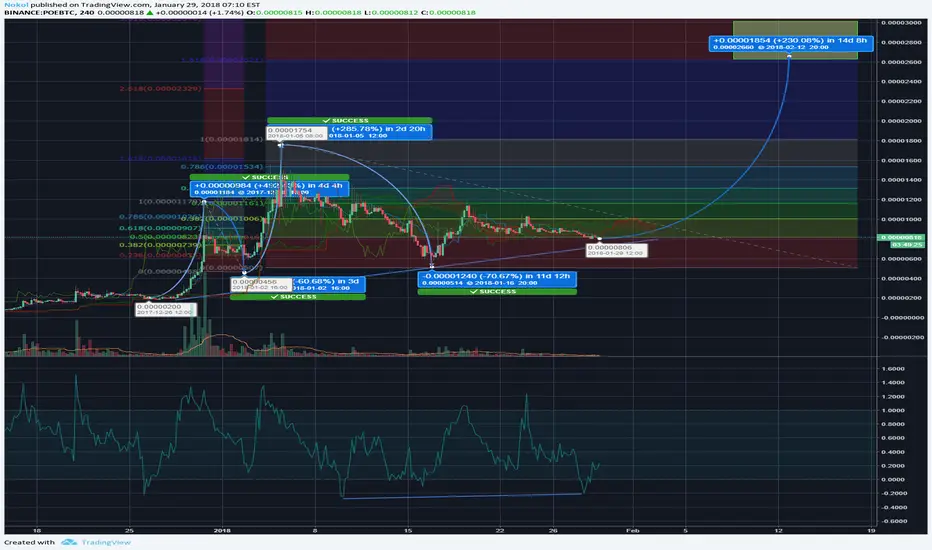Click the 0.00000456 price callout
This screenshot has width=932, height=550.
[x=262, y=284]
